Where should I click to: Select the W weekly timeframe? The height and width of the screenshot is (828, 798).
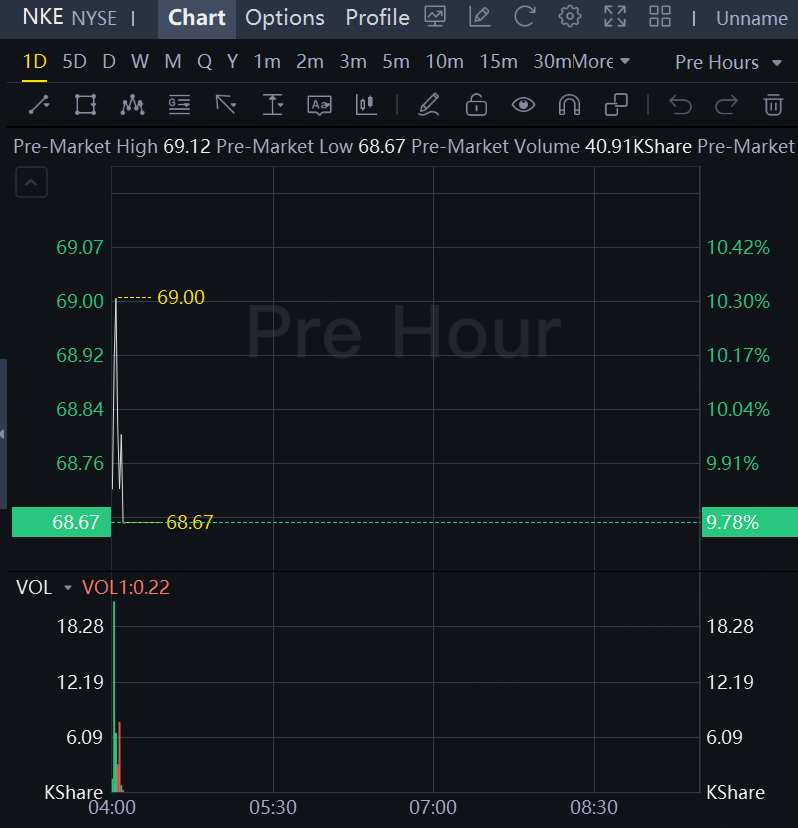(140, 62)
